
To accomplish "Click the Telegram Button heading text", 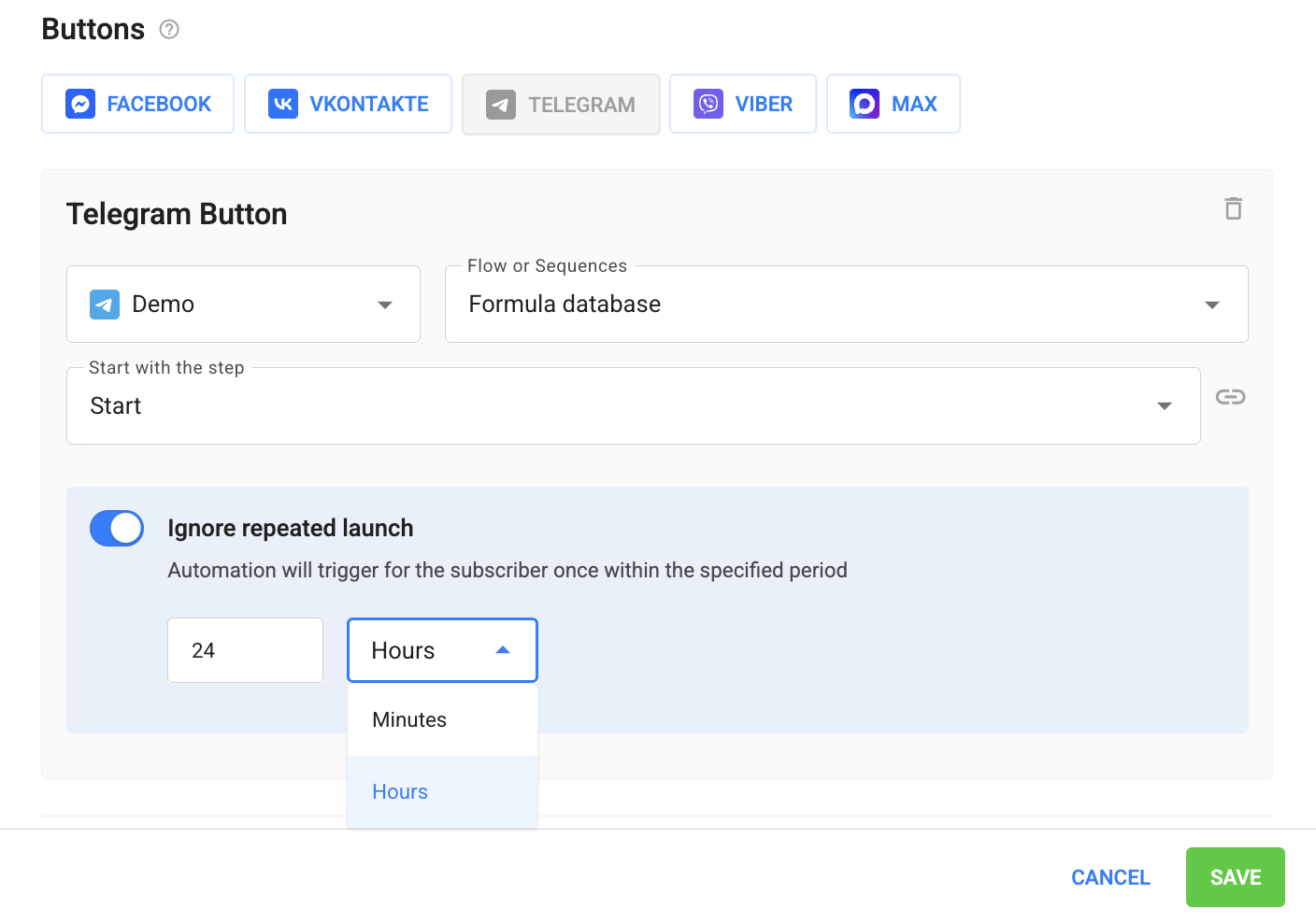I will pyautogui.click(x=177, y=214).
